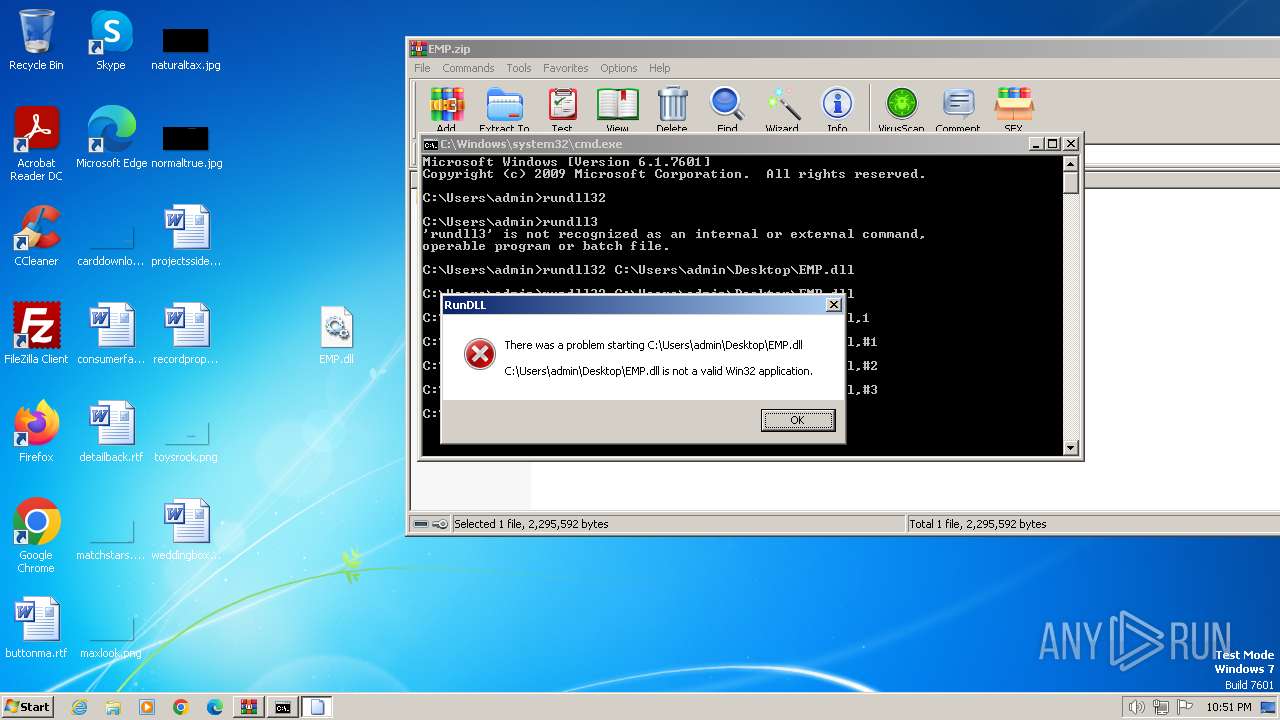
Task: Select the naturaltax.jpg desktop file
Action: [x=186, y=49]
